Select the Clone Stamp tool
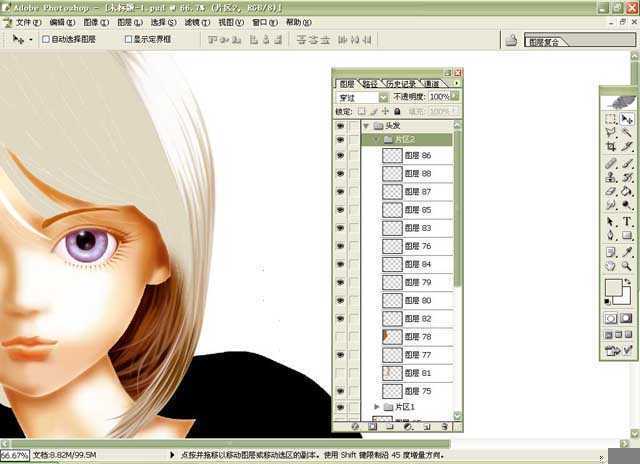 pyautogui.click(x=611, y=177)
